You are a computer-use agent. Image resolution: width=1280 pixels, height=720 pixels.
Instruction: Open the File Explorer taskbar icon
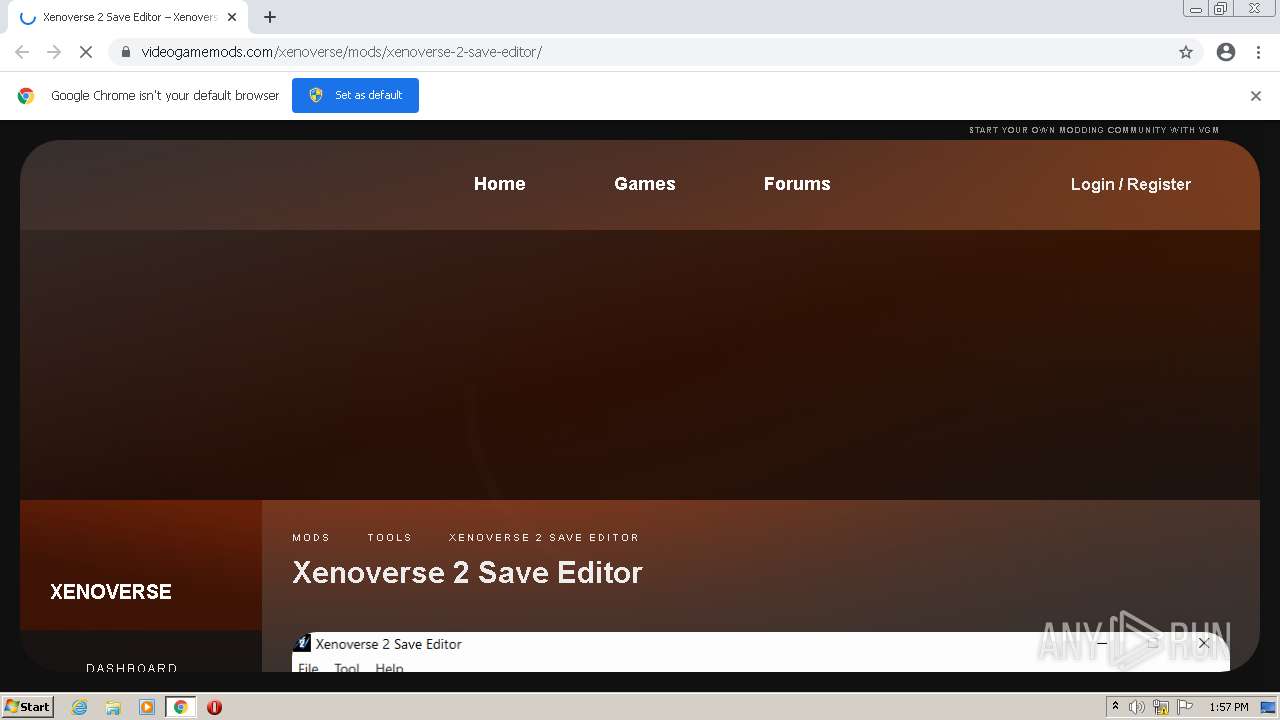tap(113, 707)
